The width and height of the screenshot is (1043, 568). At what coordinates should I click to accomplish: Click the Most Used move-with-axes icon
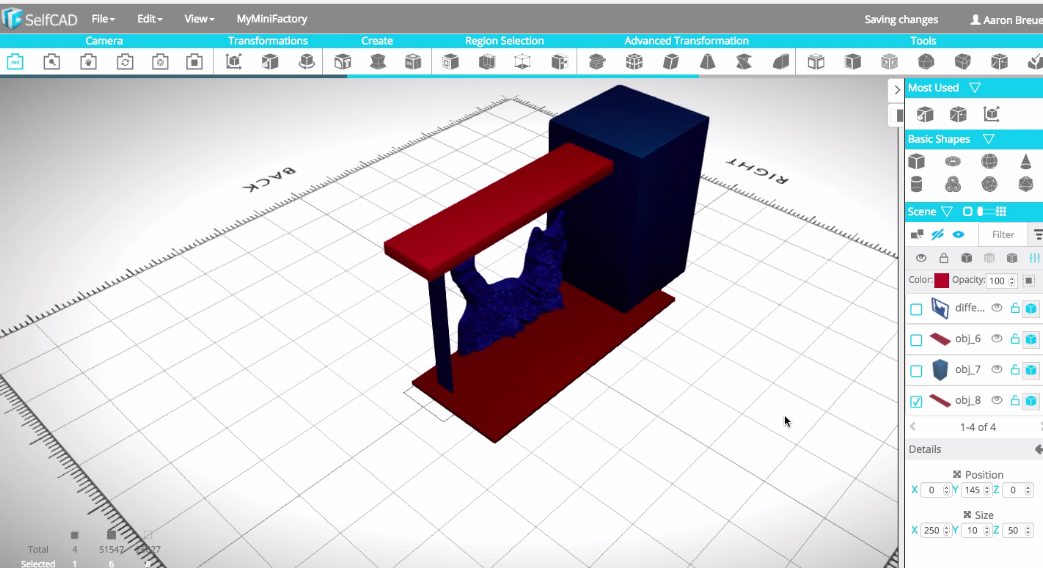[991, 114]
